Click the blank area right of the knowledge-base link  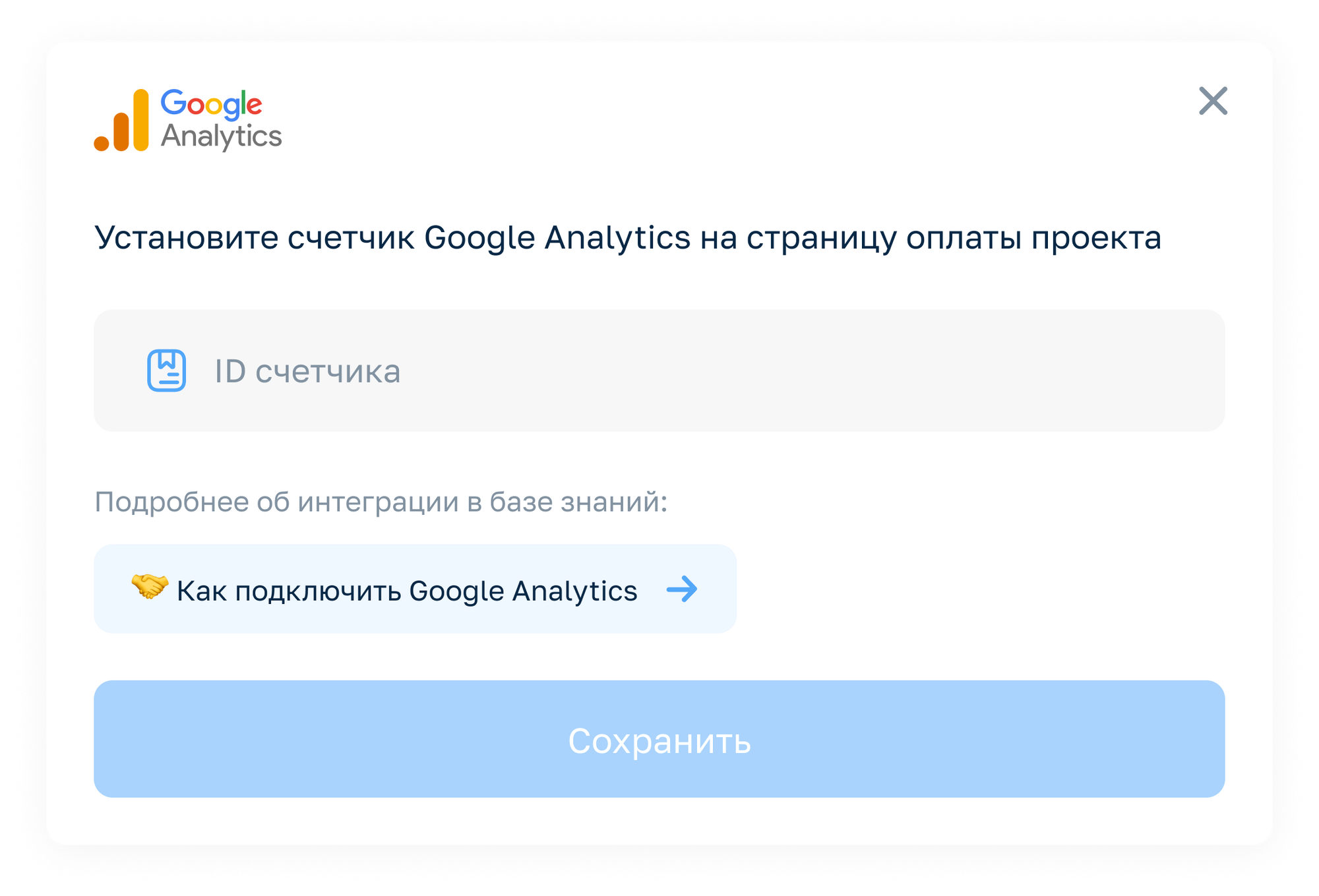click(x=976, y=589)
